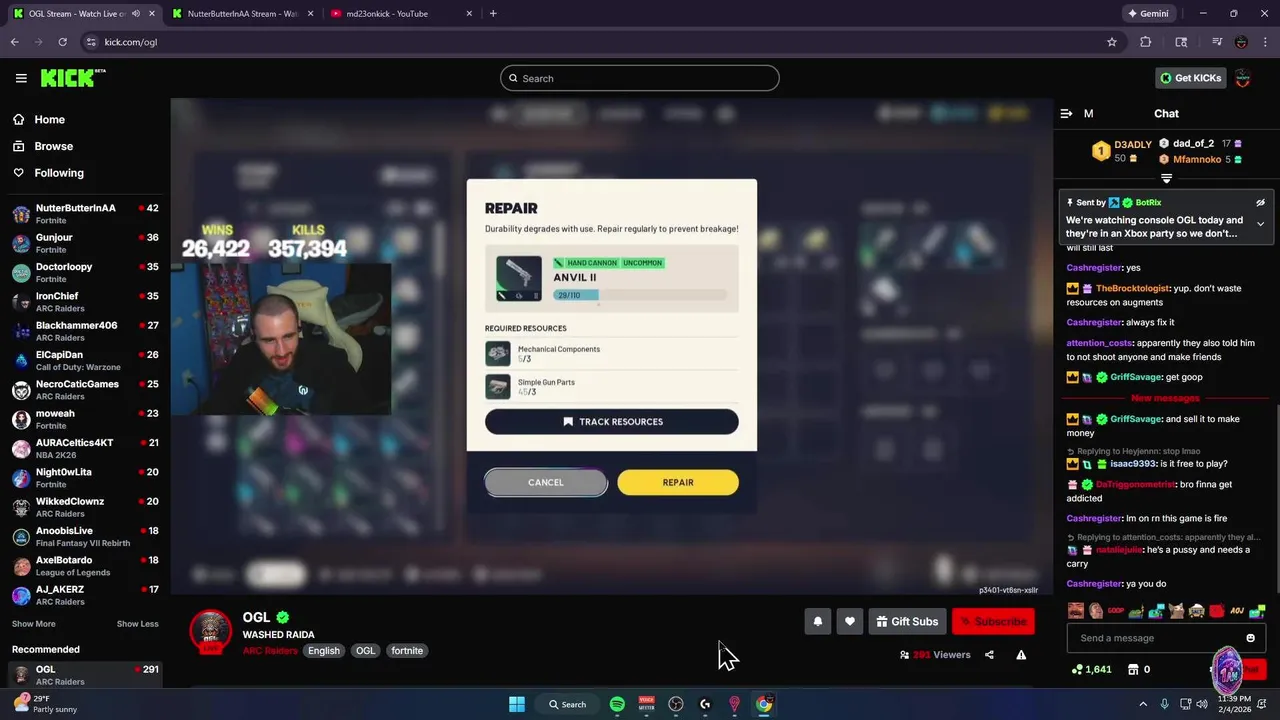Image resolution: width=1280 pixels, height=720 pixels.
Task: Click the fortnite tag
Action: [x=407, y=651]
